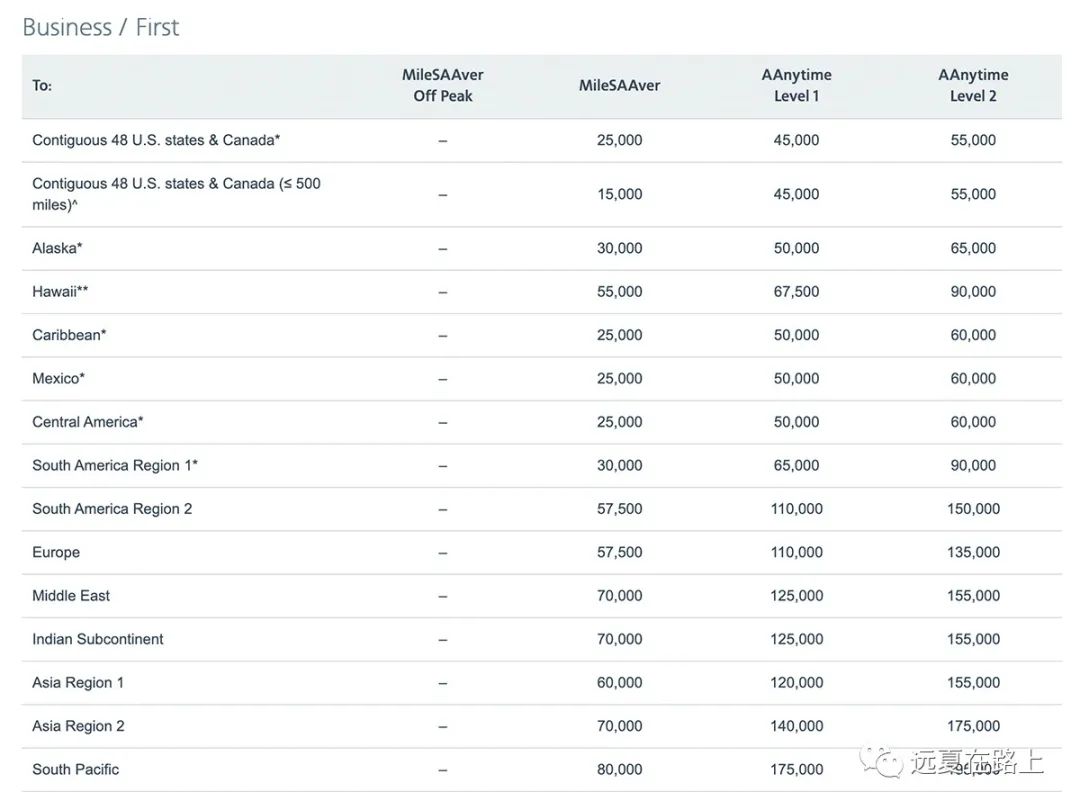Image resolution: width=1080 pixels, height=810 pixels.
Task: Click the 140,000 value for Asia Region 2
Action: click(796, 725)
